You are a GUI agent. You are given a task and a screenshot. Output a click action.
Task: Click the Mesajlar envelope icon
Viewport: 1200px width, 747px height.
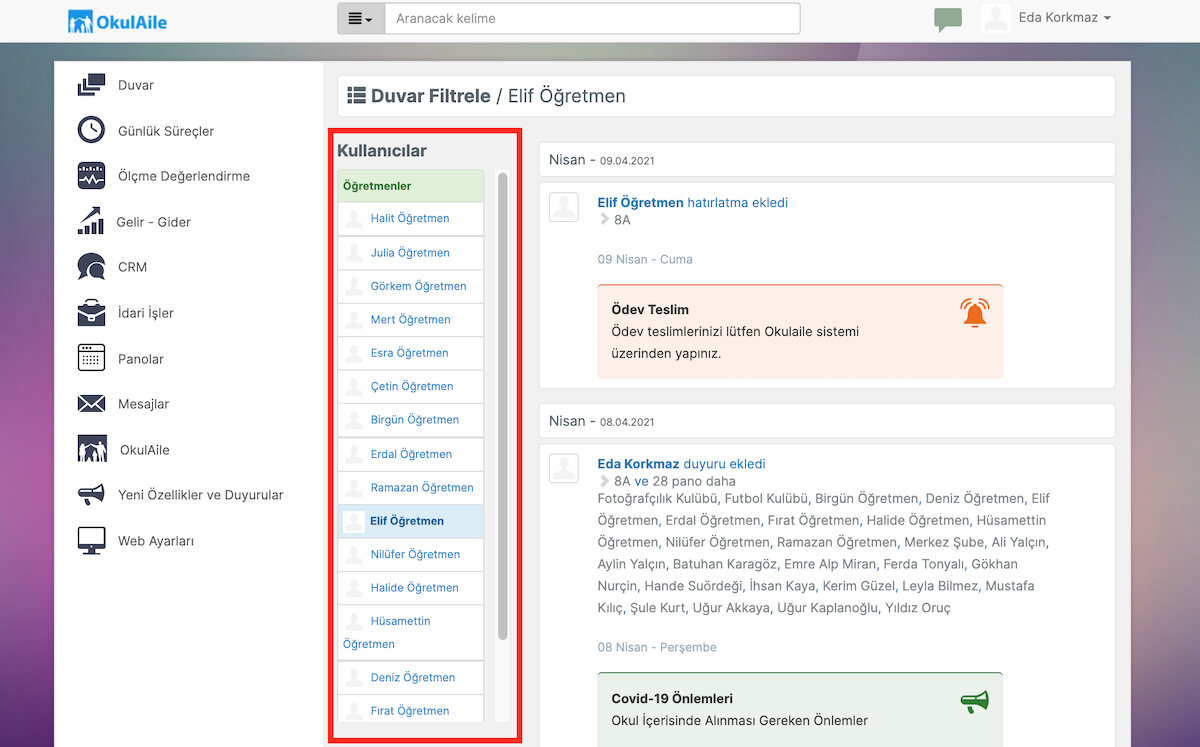click(91, 404)
